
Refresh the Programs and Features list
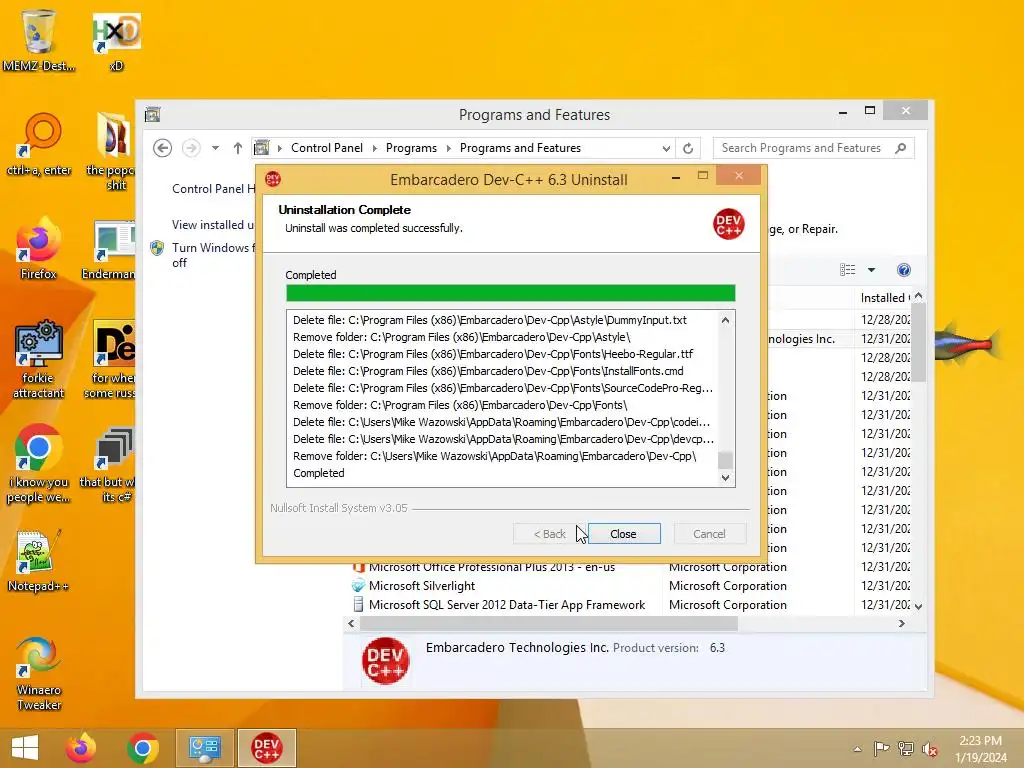click(x=688, y=148)
